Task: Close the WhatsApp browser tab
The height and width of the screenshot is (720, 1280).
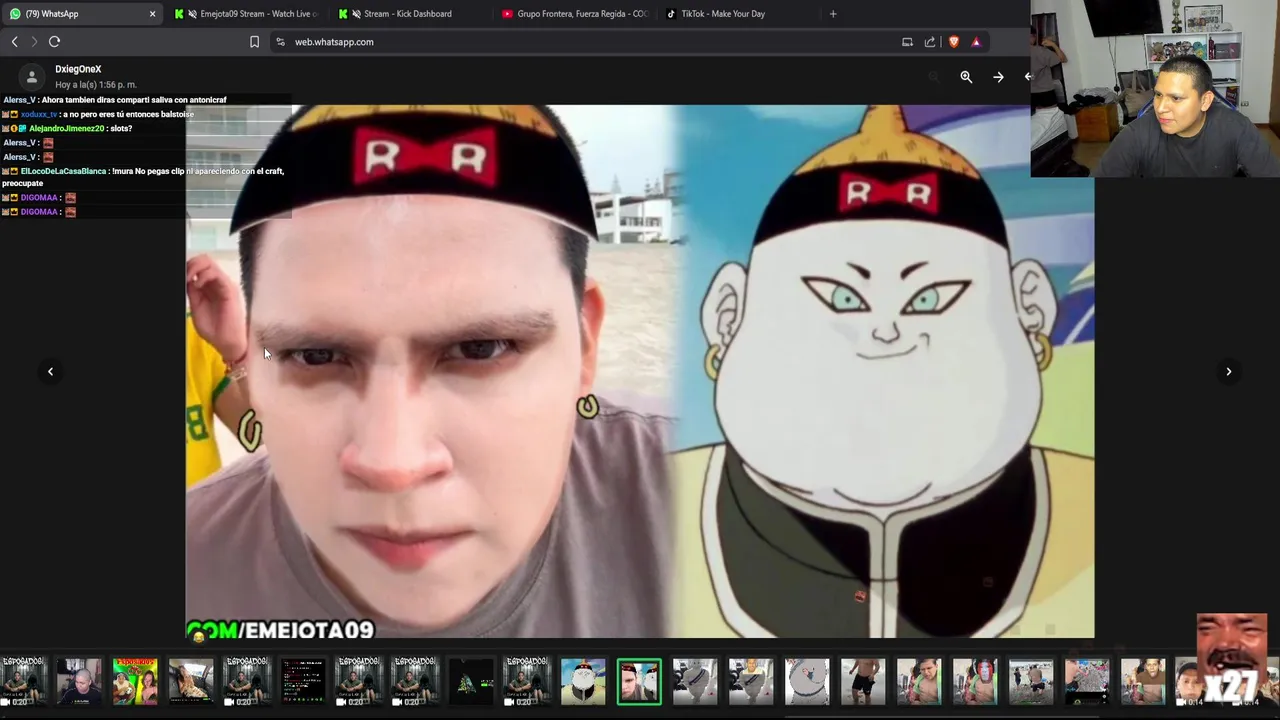Action: [152, 14]
